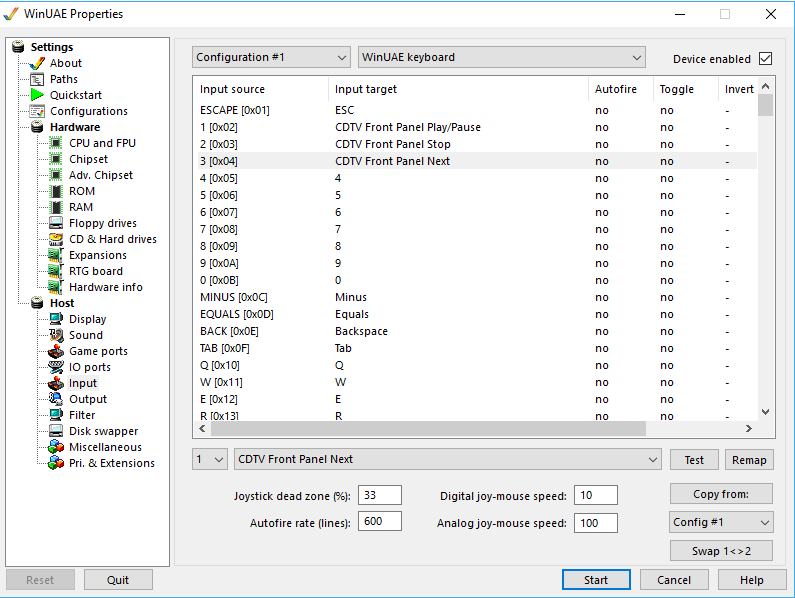Image resolution: width=795 pixels, height=598 pixels.
Task: Click the Autofire rate input field
Action: [x=380, y=521]
